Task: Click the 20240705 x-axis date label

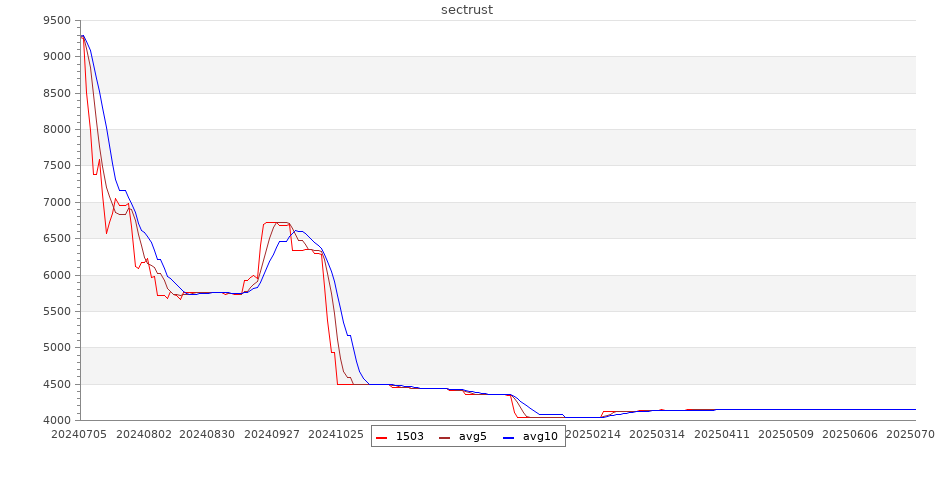Action: 80,435
